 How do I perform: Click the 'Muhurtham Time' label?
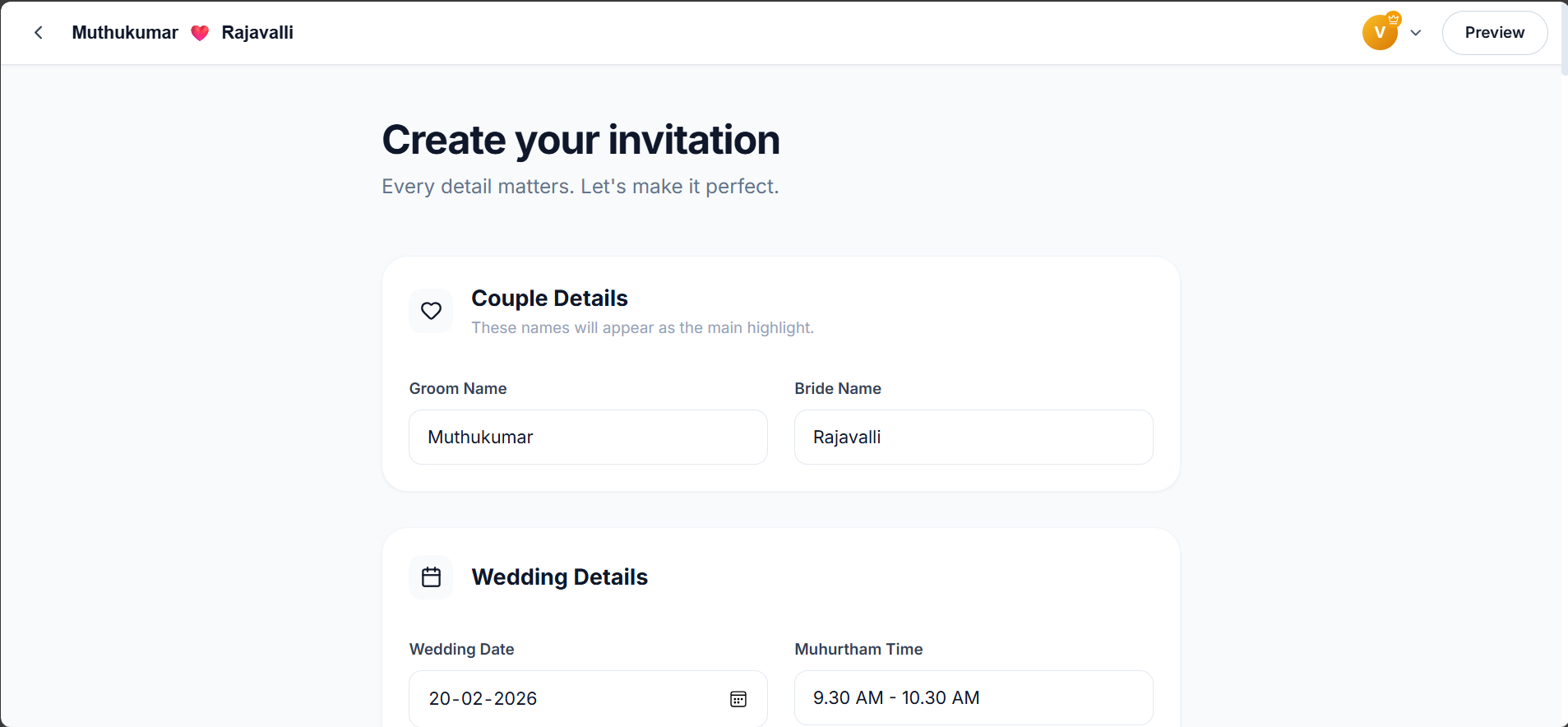point(858,650)
